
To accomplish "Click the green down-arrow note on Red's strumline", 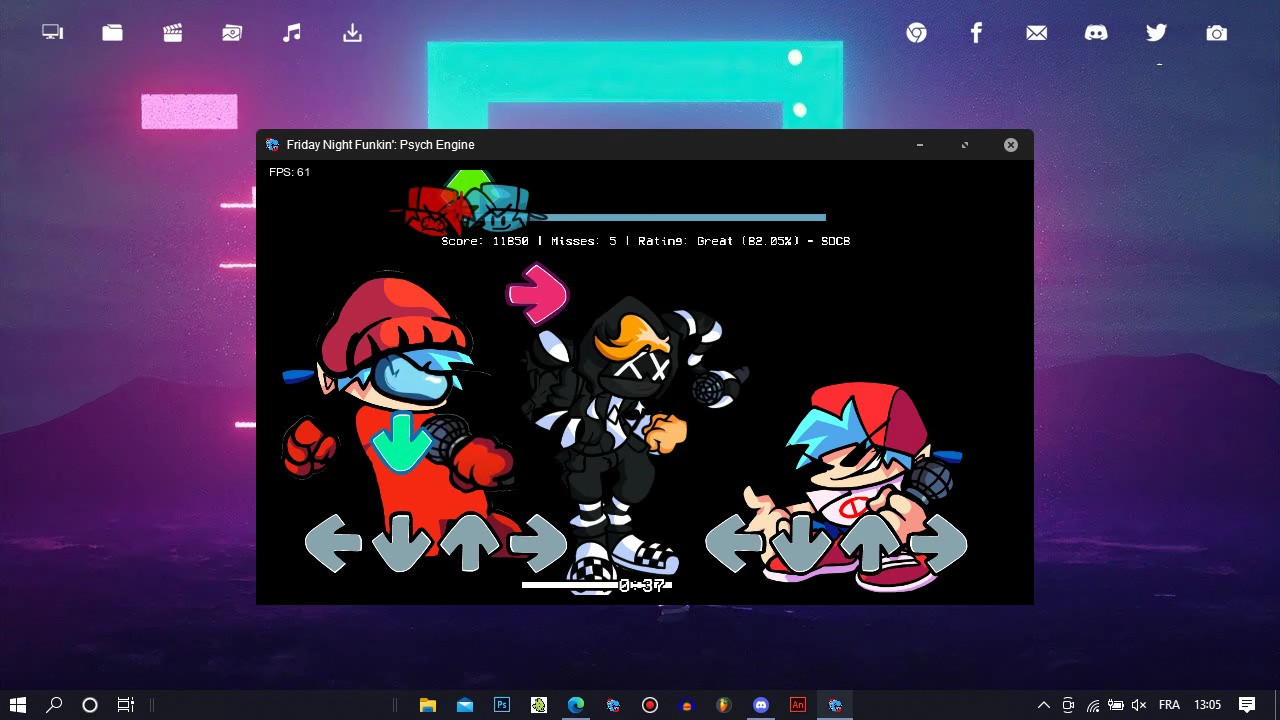I will coord(400,443).
